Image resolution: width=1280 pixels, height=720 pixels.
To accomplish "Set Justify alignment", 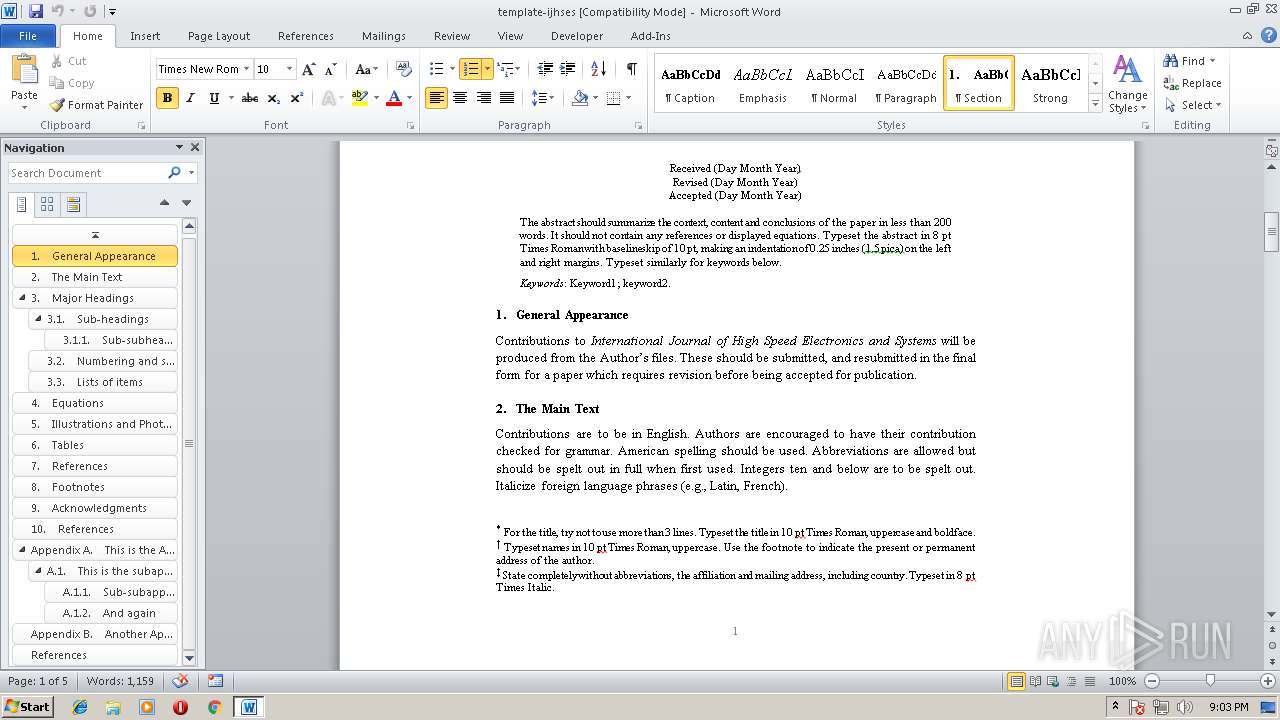I will pos(507,98).
